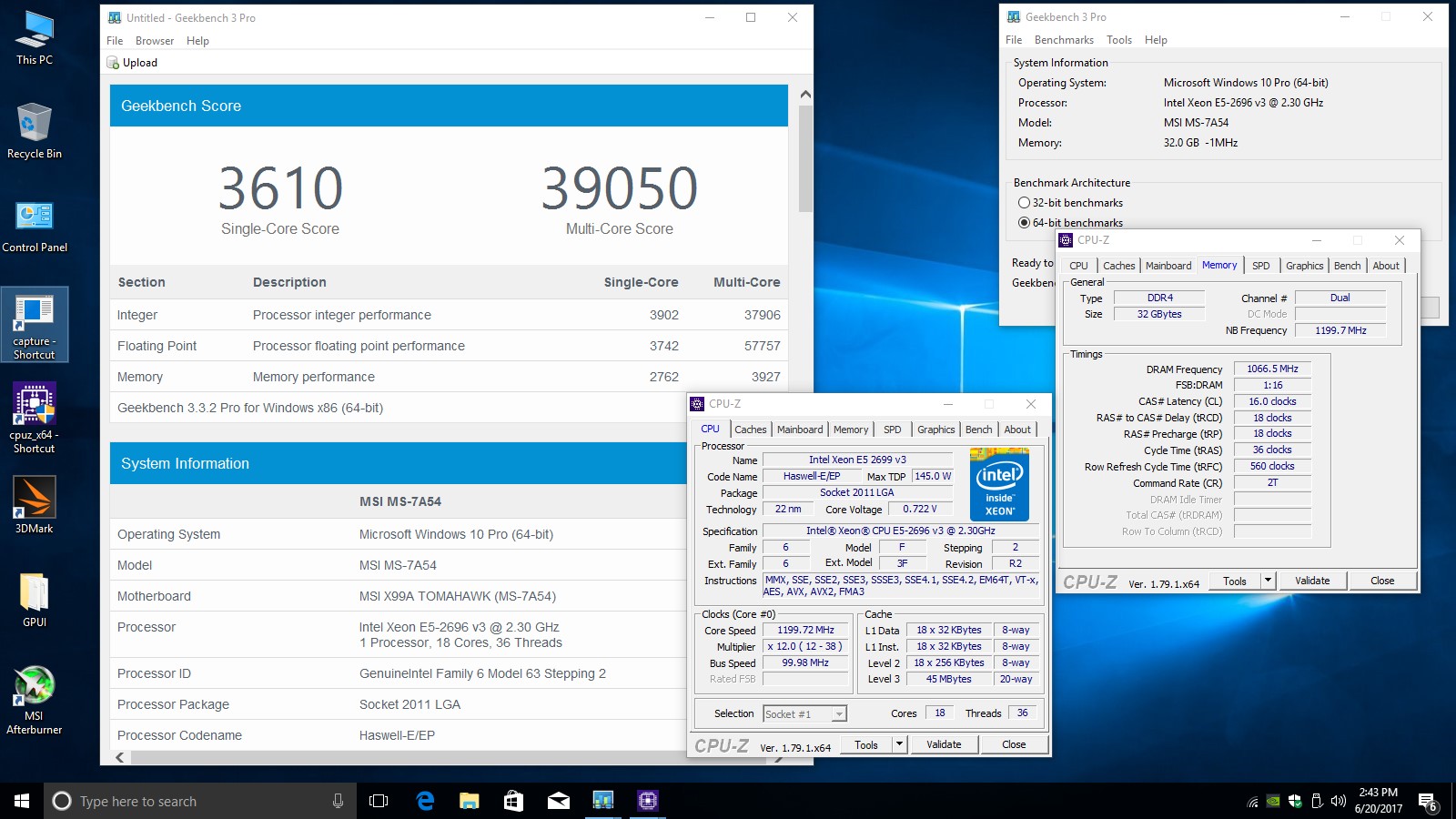Open Graphics tab in CPU-Z Memory window
The width and height of the screenshot is (1456, 819).
point(1304,266)
